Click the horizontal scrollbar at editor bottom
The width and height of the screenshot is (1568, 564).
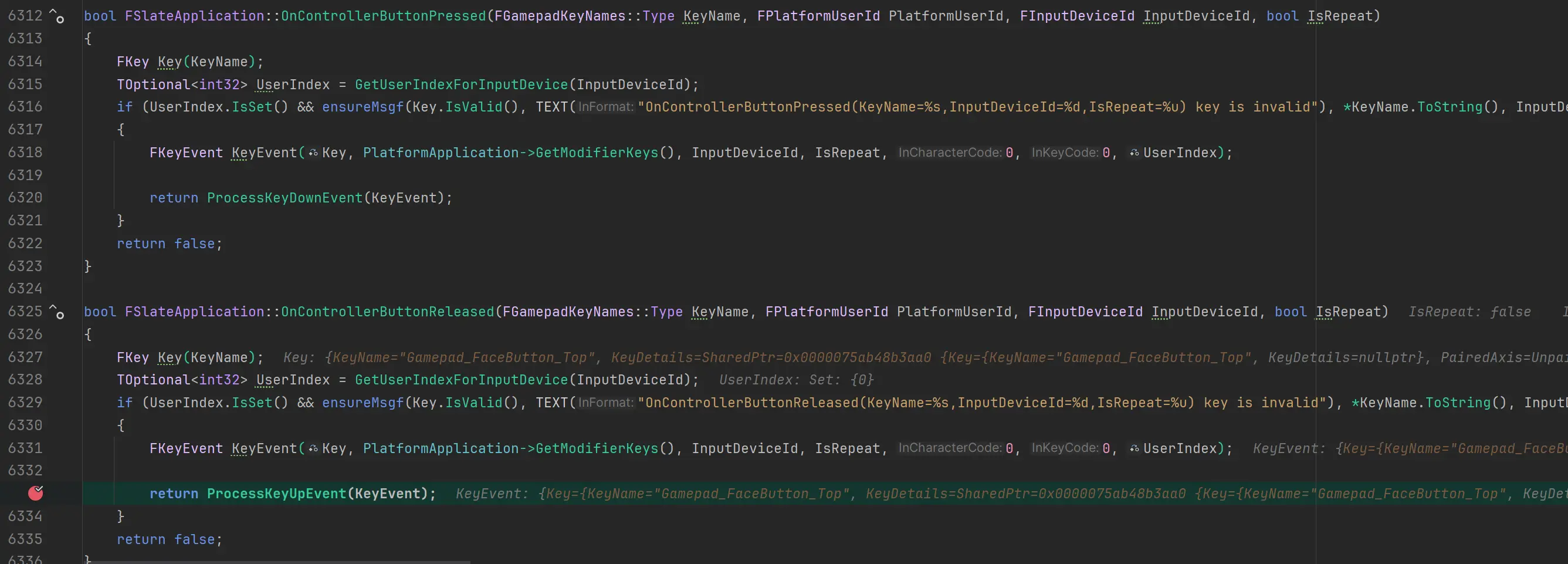coord(280,562)
